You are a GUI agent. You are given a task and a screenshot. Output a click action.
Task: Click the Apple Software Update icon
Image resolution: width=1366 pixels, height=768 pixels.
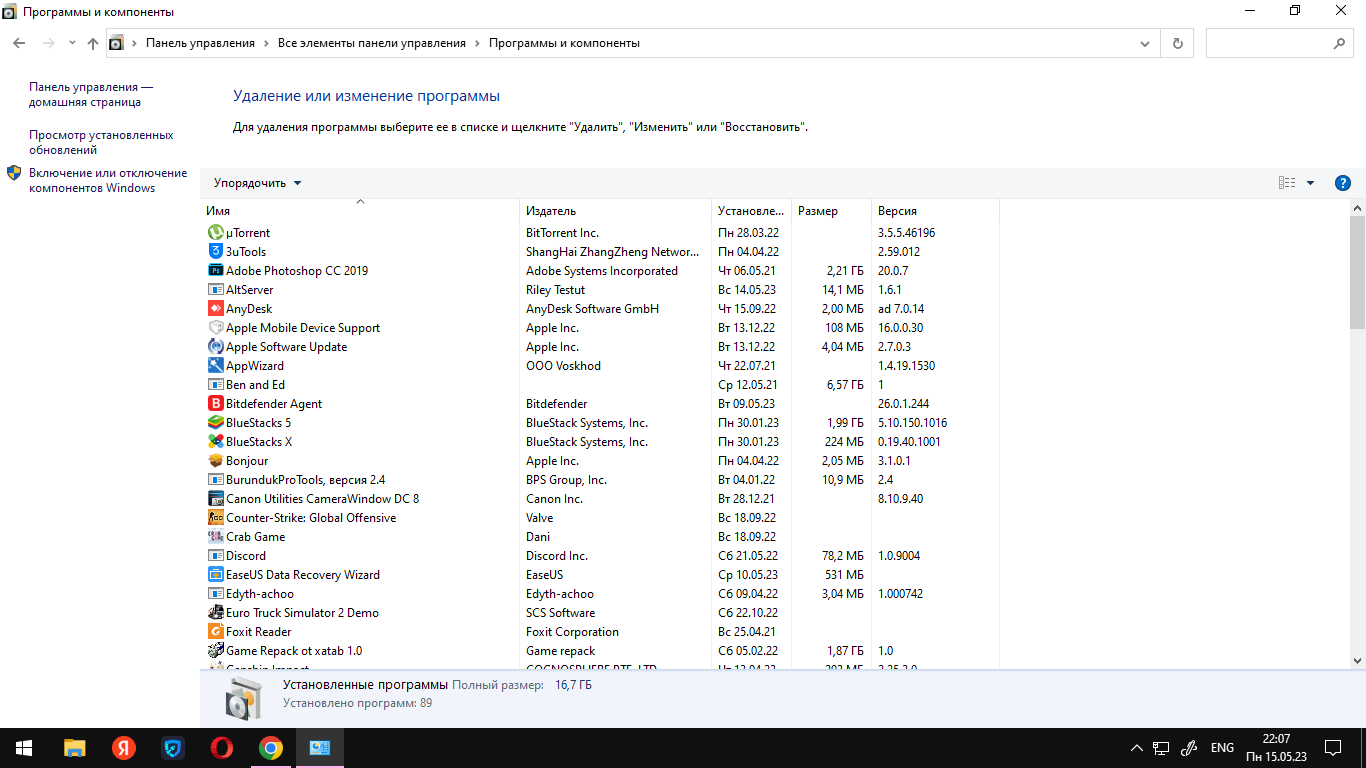coord(216,347)
